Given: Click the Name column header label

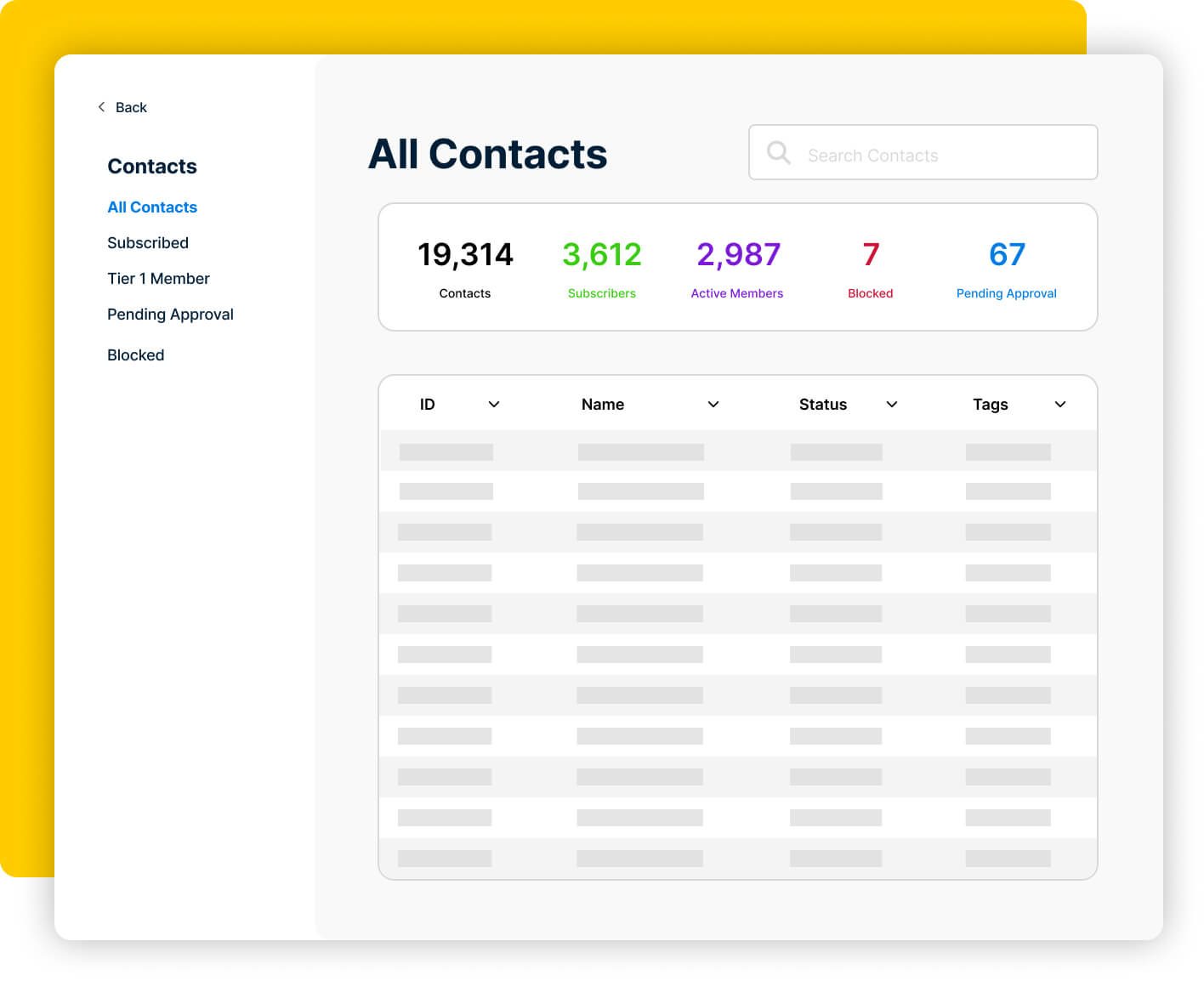Looking at the screenshot, I should [x=603, y=405].
